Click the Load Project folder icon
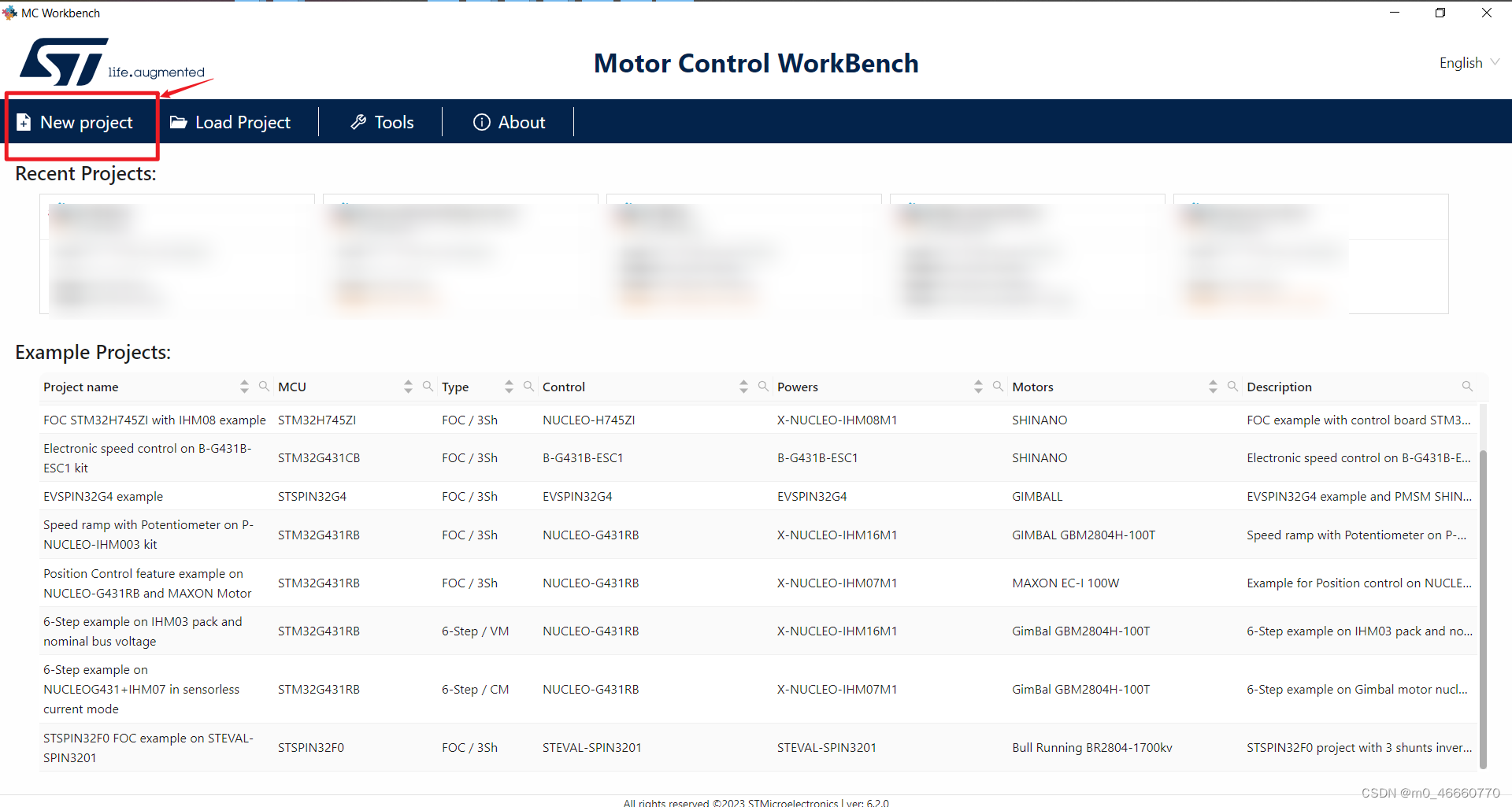The width and height of the screenshot is (1512, 807). (x=178, y=122)
